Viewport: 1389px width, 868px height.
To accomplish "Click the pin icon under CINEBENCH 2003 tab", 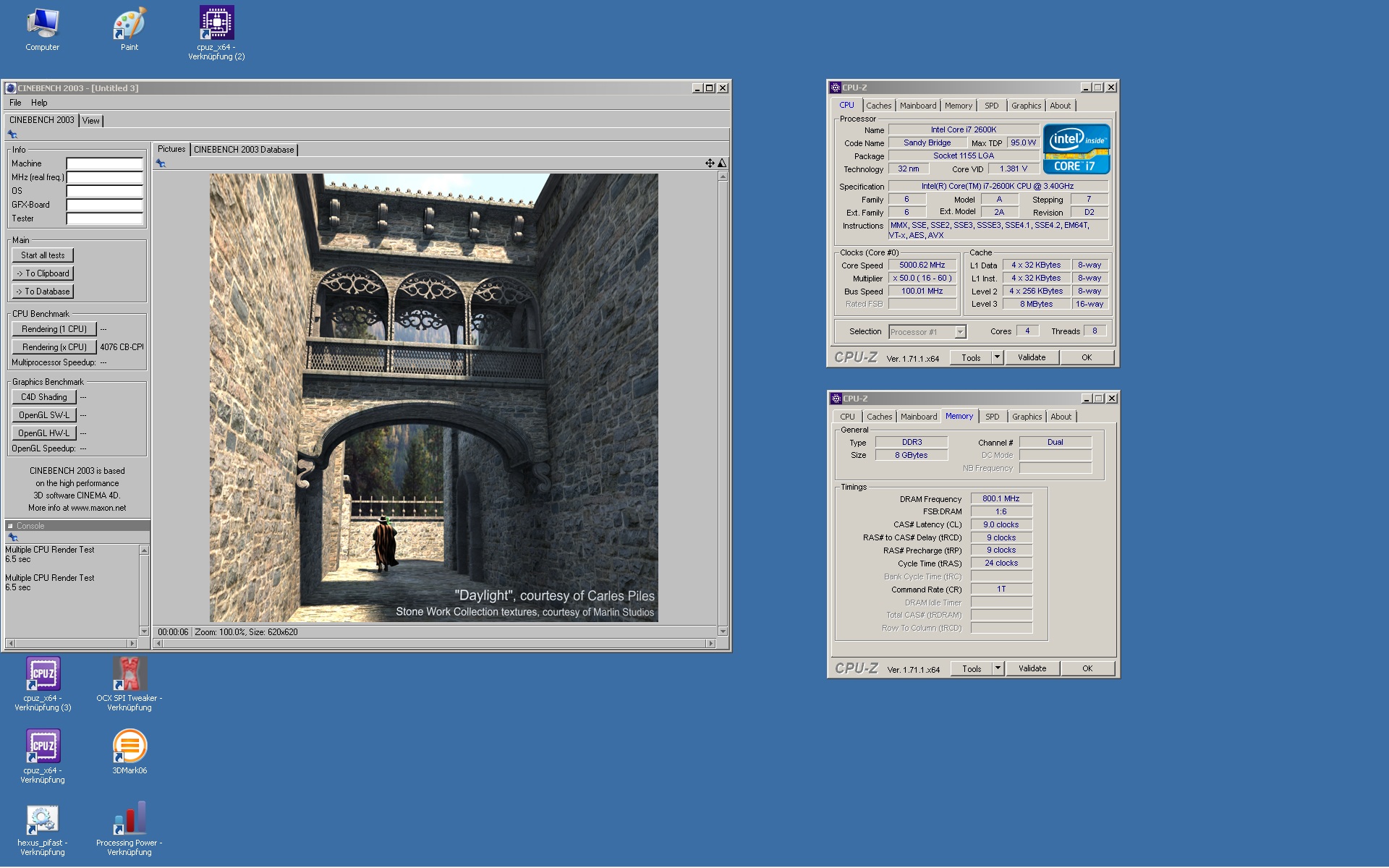I will (12, 135).
